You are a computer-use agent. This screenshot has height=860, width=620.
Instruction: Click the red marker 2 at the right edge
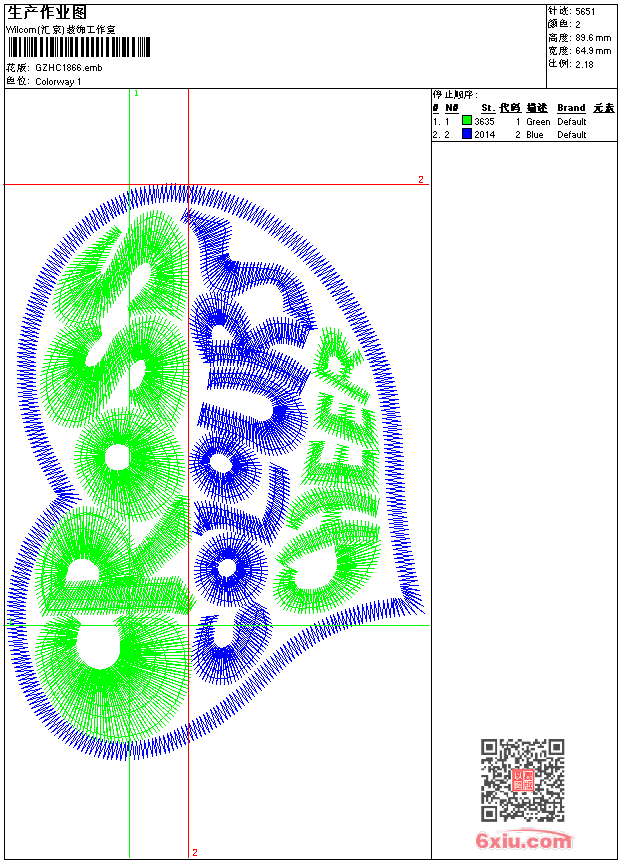(421, 179)
